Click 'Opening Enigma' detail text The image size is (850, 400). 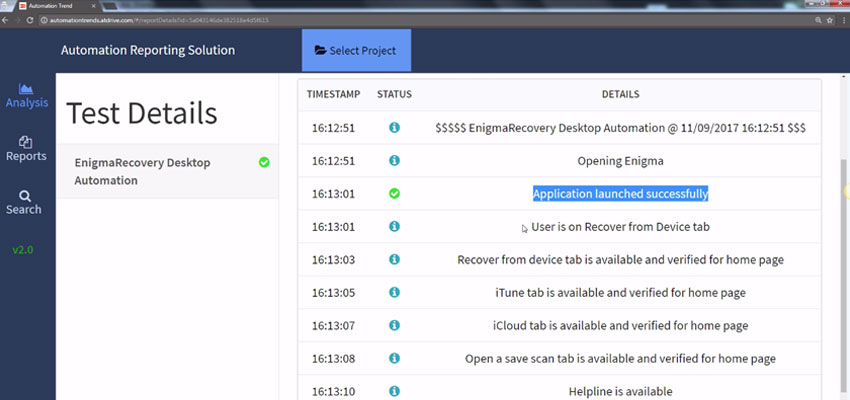(x=620, y=161)
